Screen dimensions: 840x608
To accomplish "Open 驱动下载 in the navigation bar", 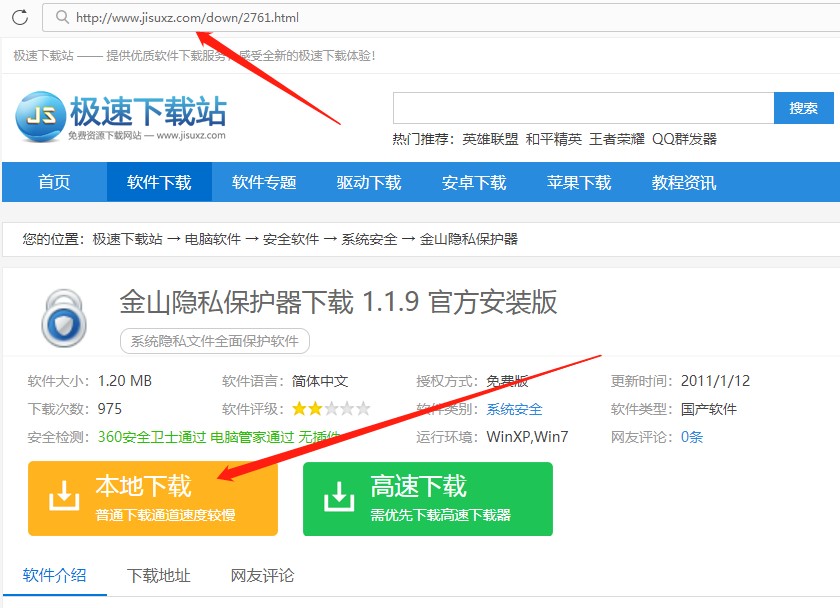I will (x=369, y=182).
